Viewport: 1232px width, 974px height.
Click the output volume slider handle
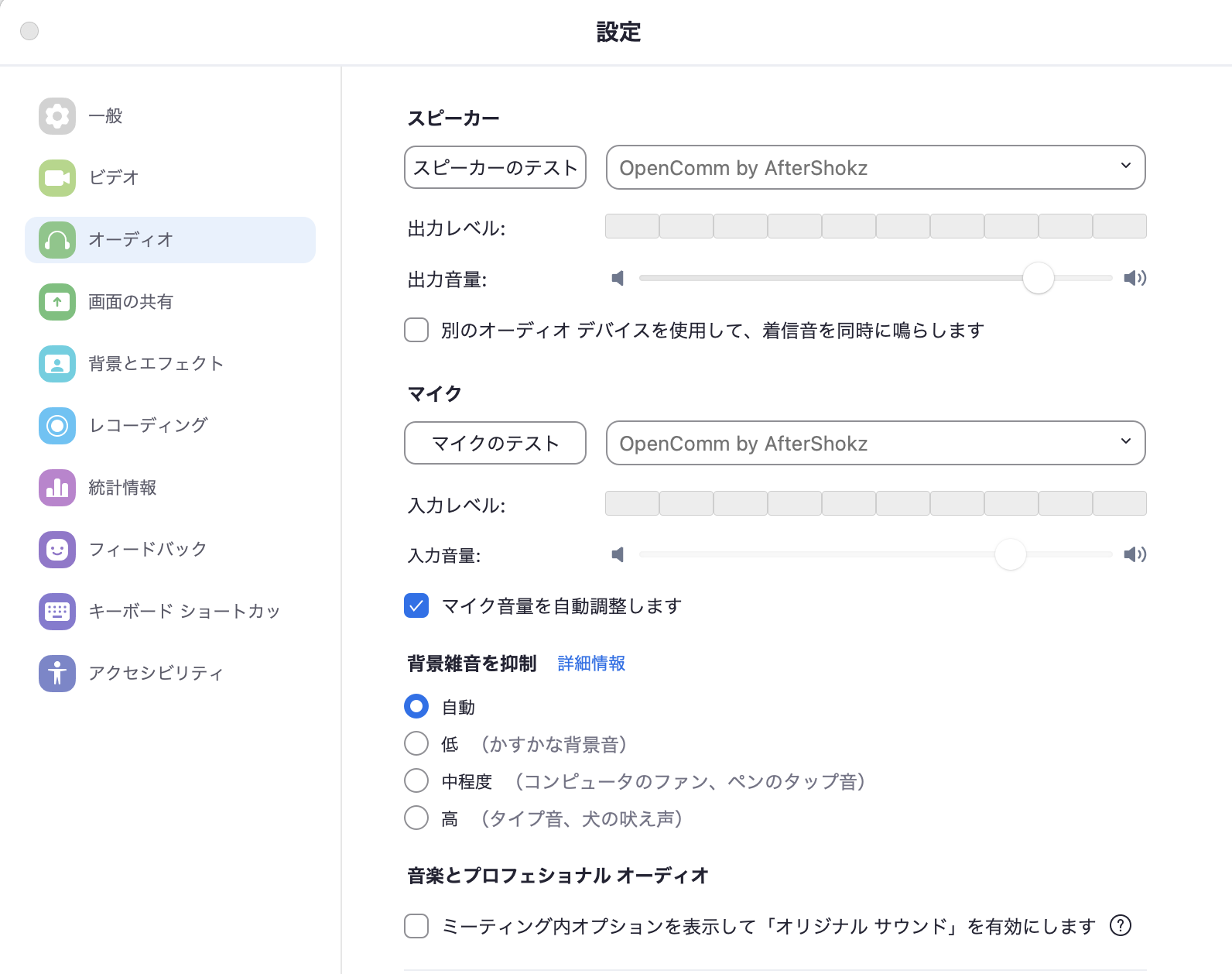point(1038,278)
